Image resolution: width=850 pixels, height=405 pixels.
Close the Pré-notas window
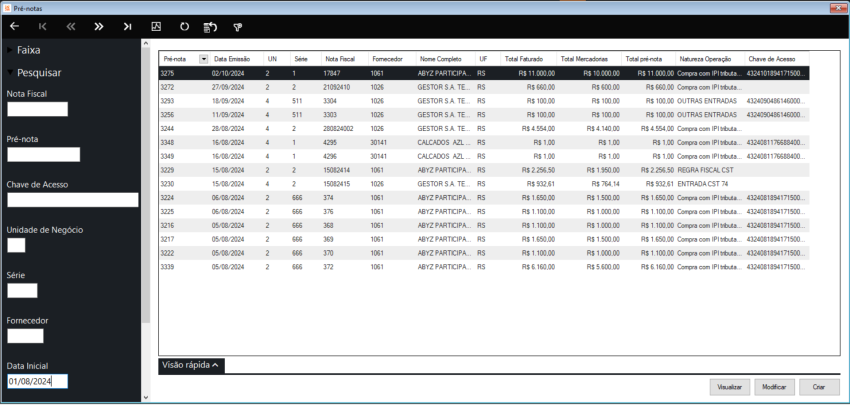point(838,8)
